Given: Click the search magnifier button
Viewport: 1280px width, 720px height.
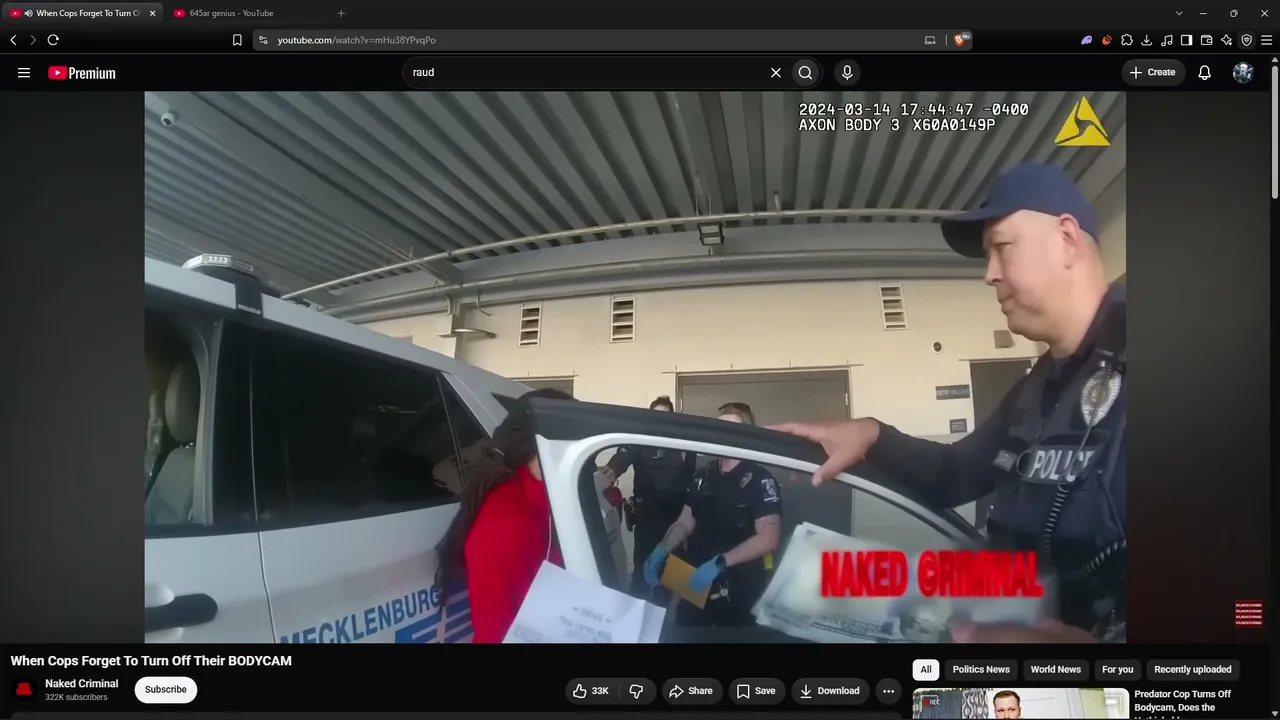Looking at the screenshot, I should point(805,72).
